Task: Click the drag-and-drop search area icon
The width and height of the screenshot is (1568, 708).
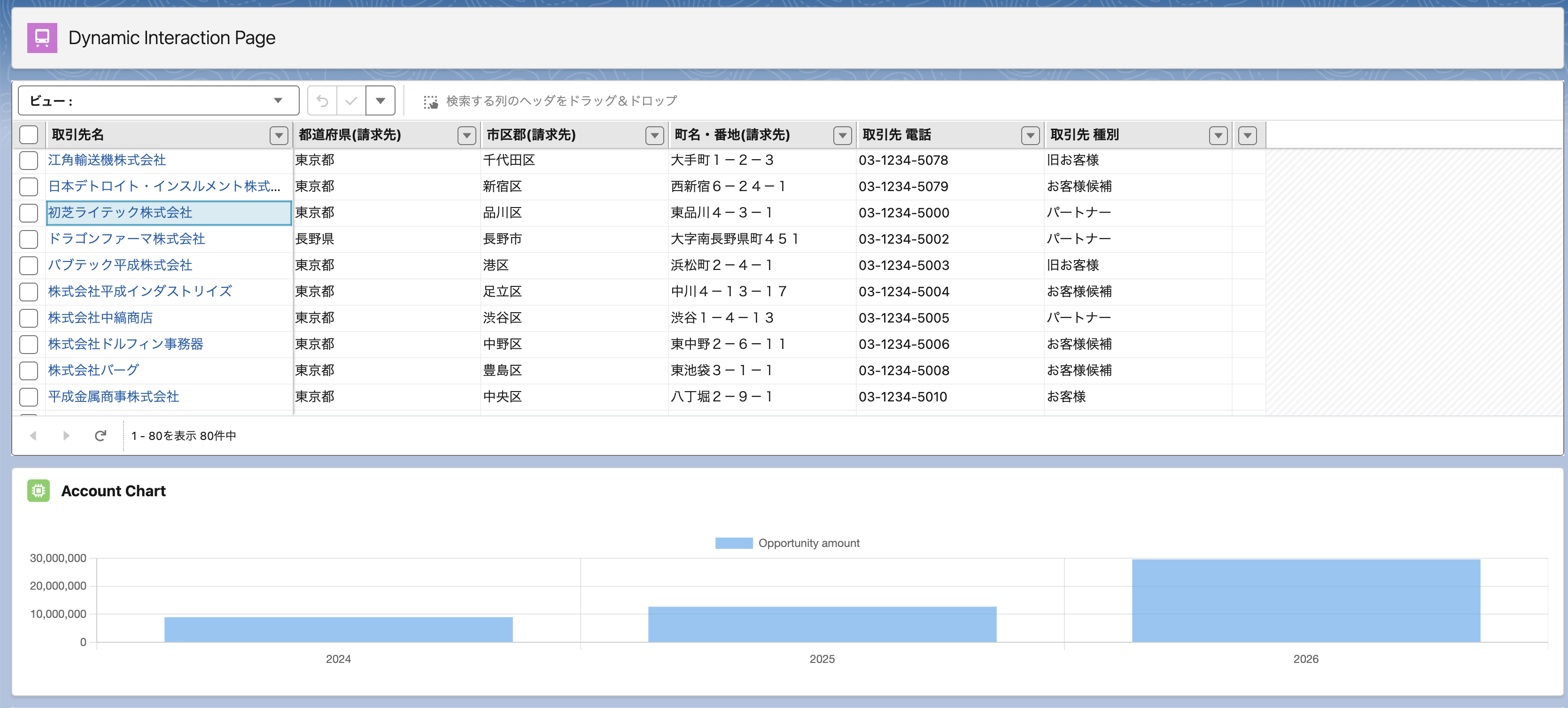Action: (430, 101)
